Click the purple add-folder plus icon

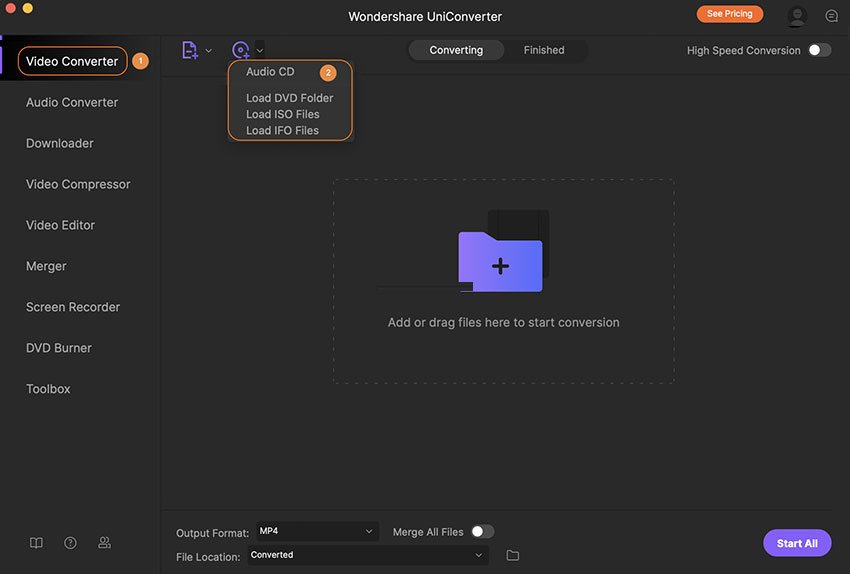tap(500, 262)
